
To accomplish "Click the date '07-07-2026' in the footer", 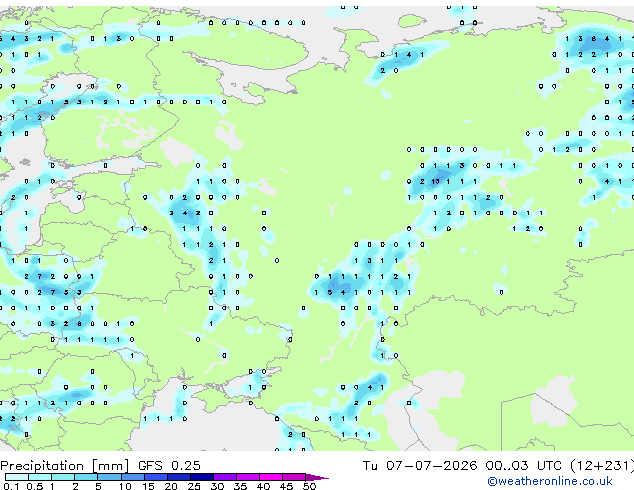I will [431, 466].
